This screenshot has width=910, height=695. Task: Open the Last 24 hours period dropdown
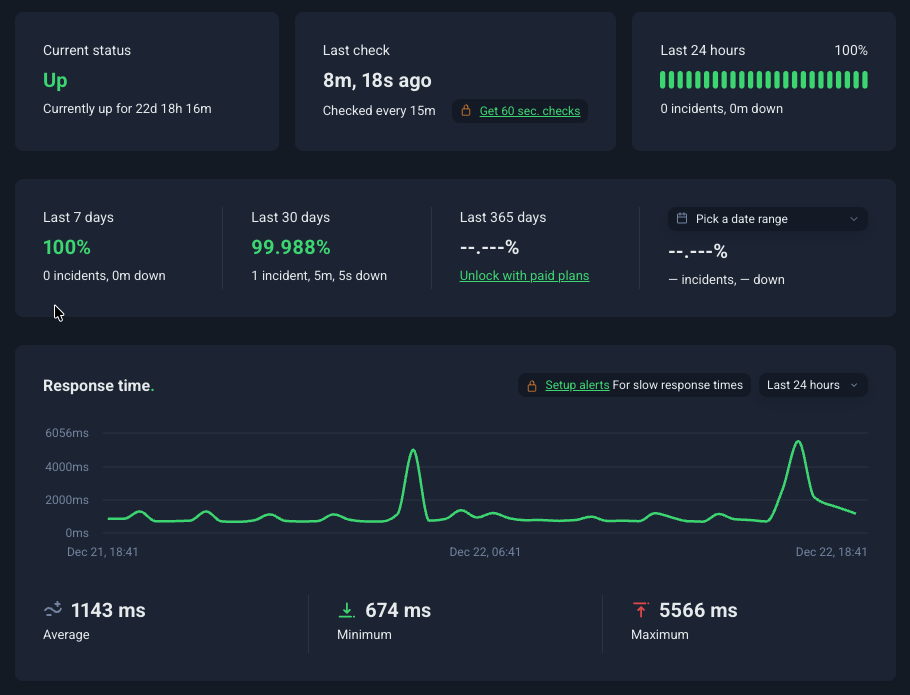point(812,385)
